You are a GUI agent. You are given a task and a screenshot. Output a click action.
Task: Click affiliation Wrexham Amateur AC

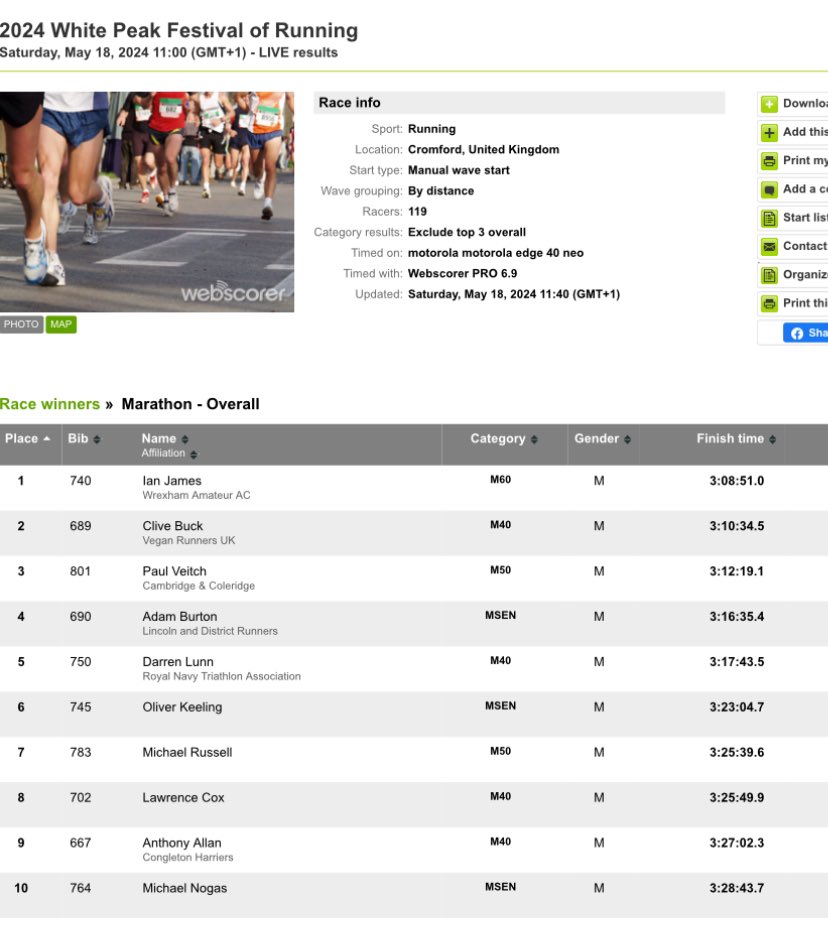click(196, 496)
